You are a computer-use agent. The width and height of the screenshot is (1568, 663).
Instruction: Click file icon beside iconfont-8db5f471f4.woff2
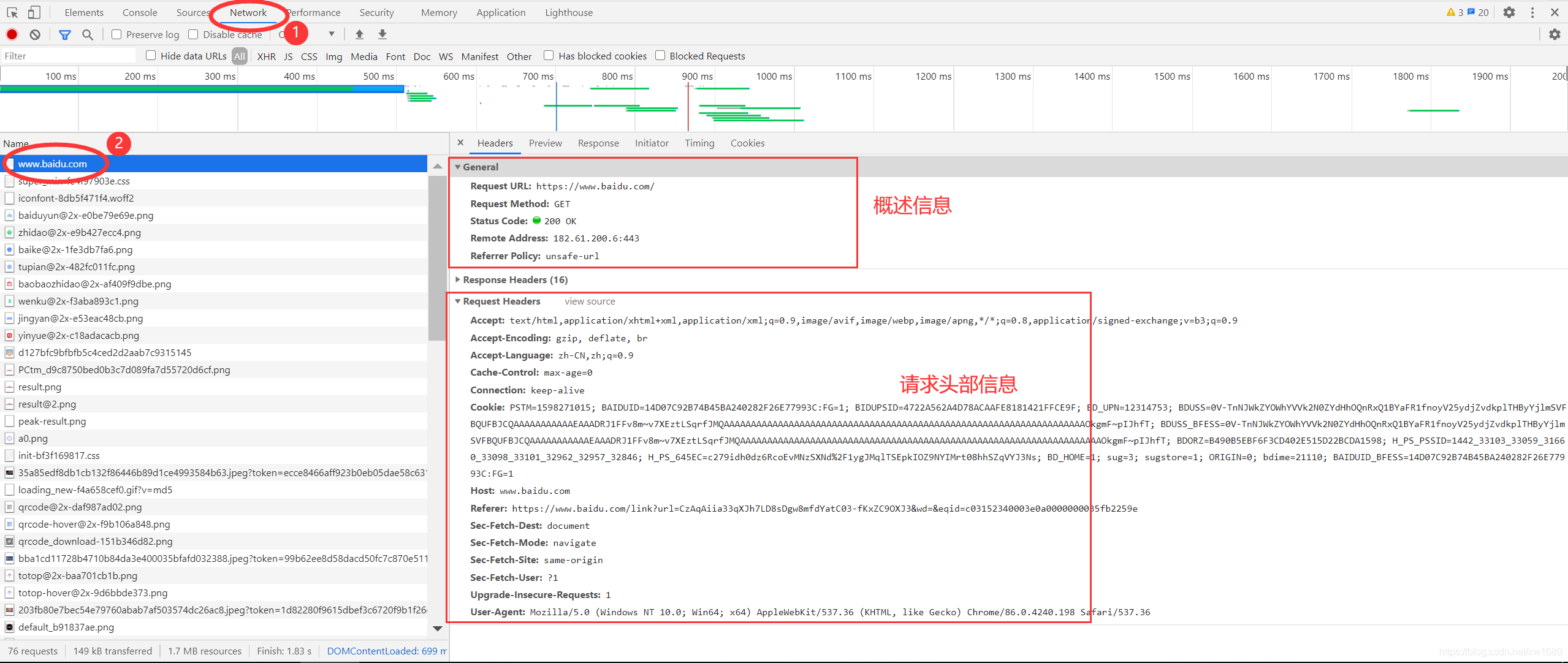(9, 198)
